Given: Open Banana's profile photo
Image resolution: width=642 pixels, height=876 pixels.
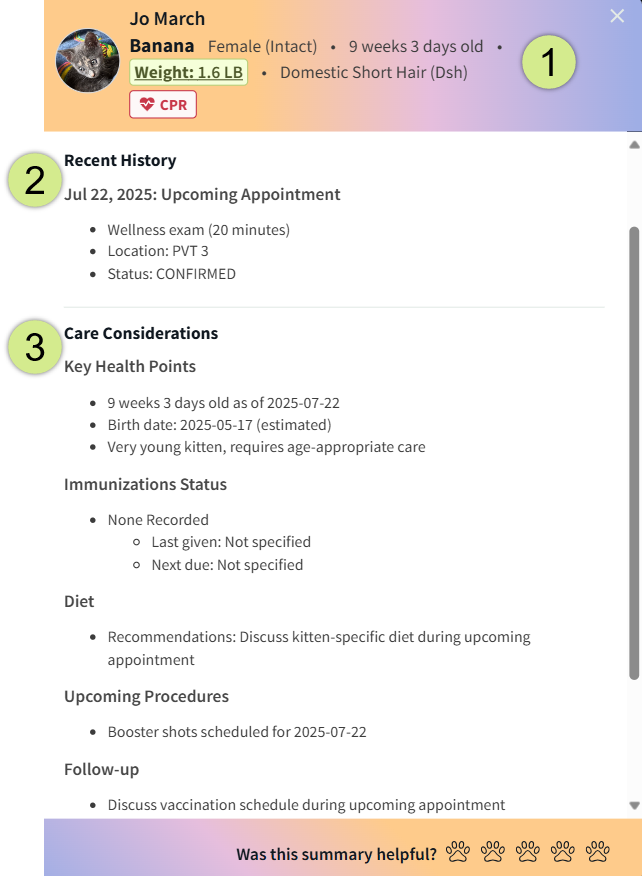Looking at the screenshot, I should click(87, 61).
